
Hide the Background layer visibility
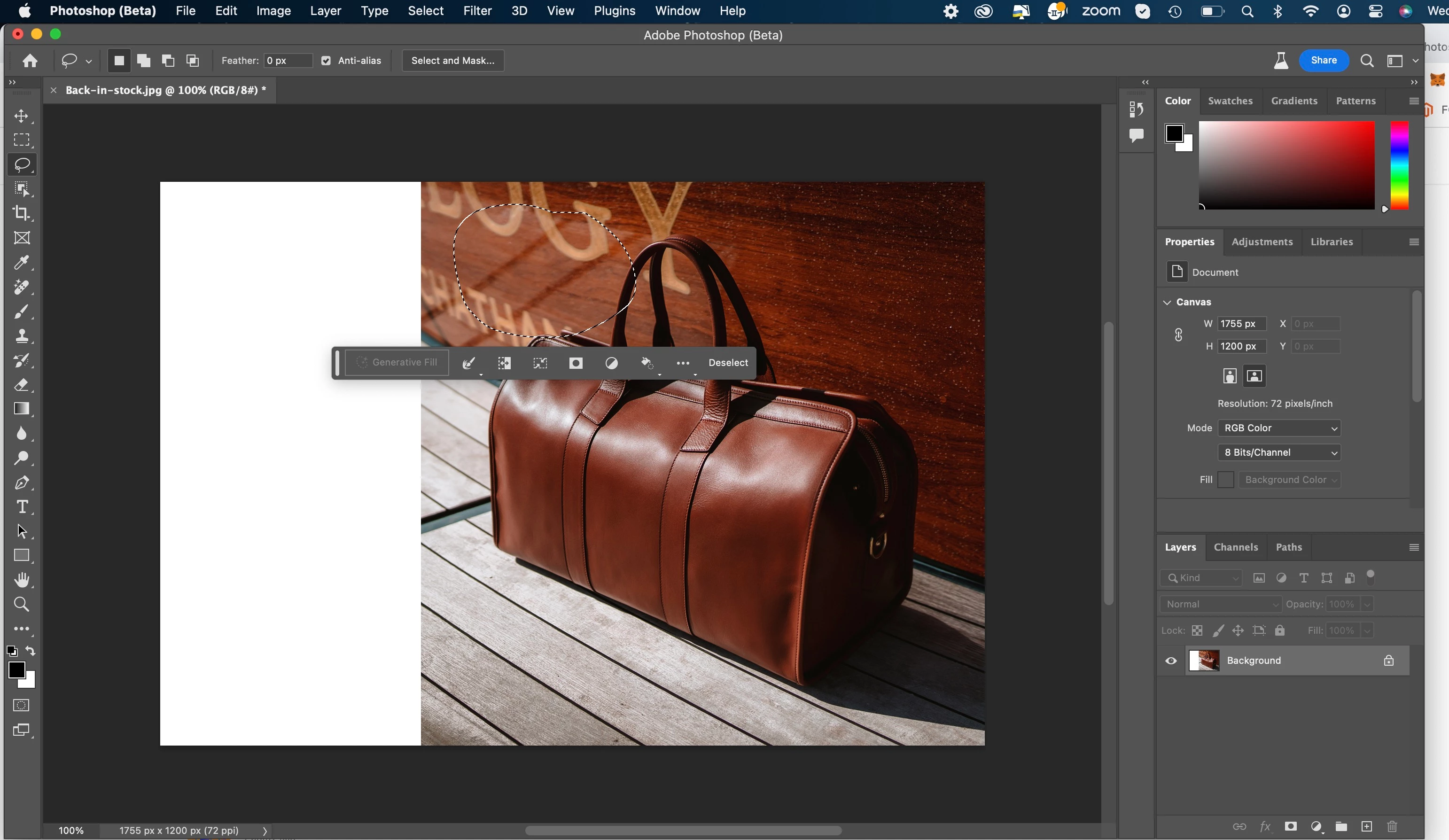pos(1171,661)
